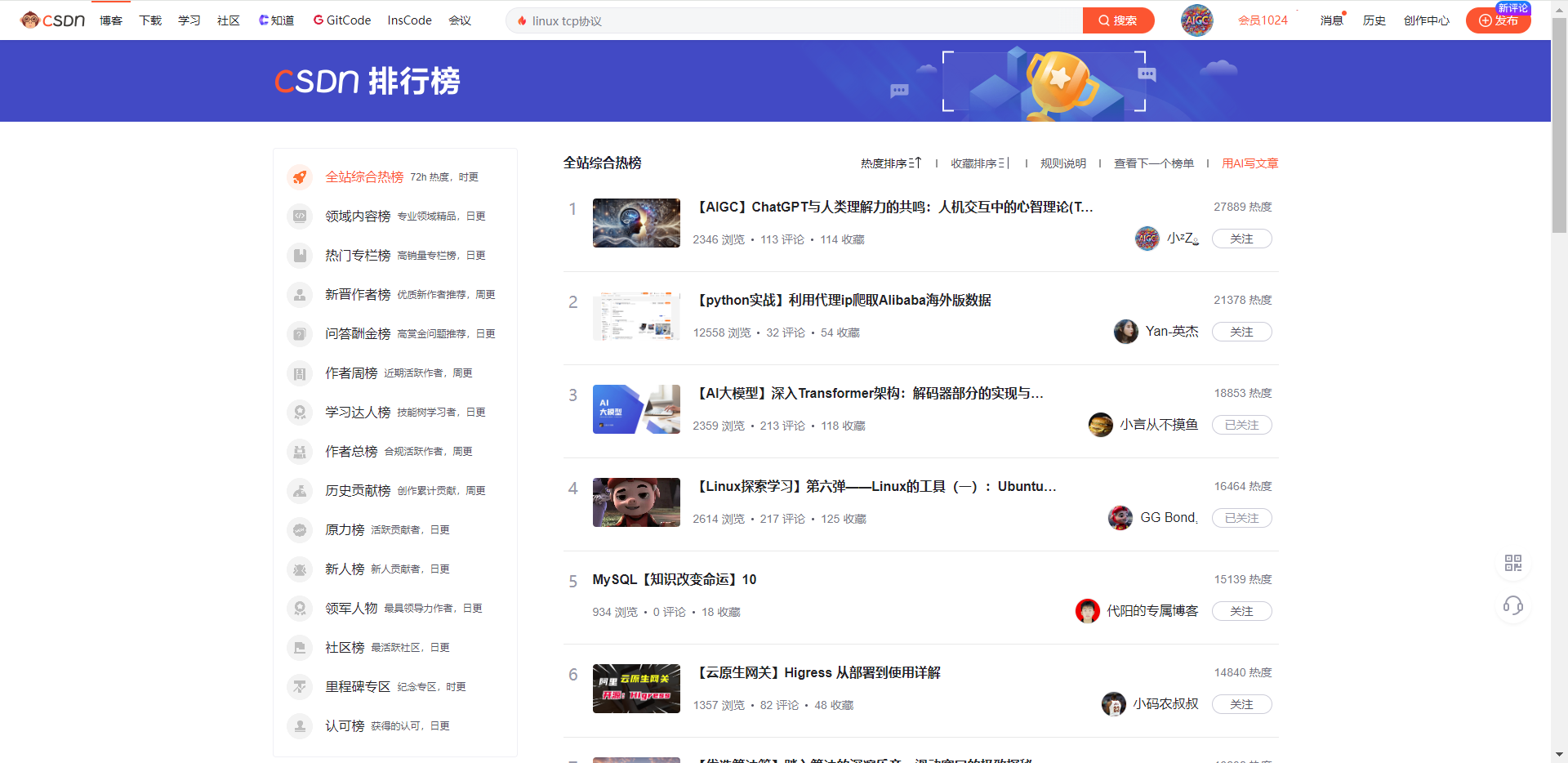Click the 认可榜 sidebar icon
The image size is (1568, 763).
(300, 725)
